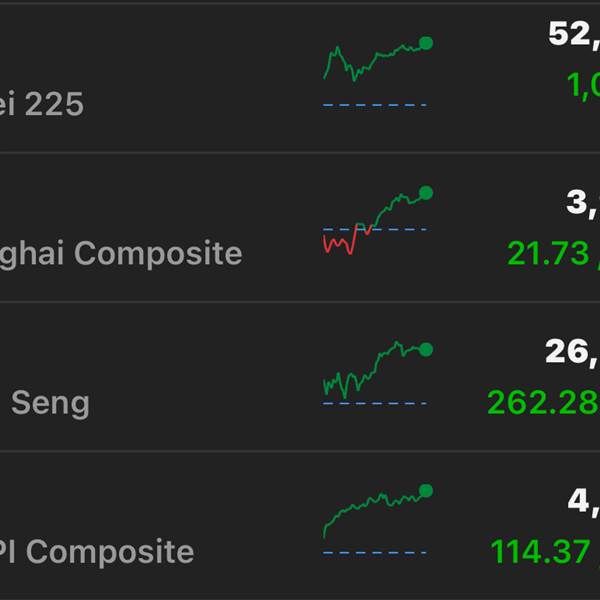Open the Hang Seng sparkline chart
This screenshot has width=600, height=600.
375,372
